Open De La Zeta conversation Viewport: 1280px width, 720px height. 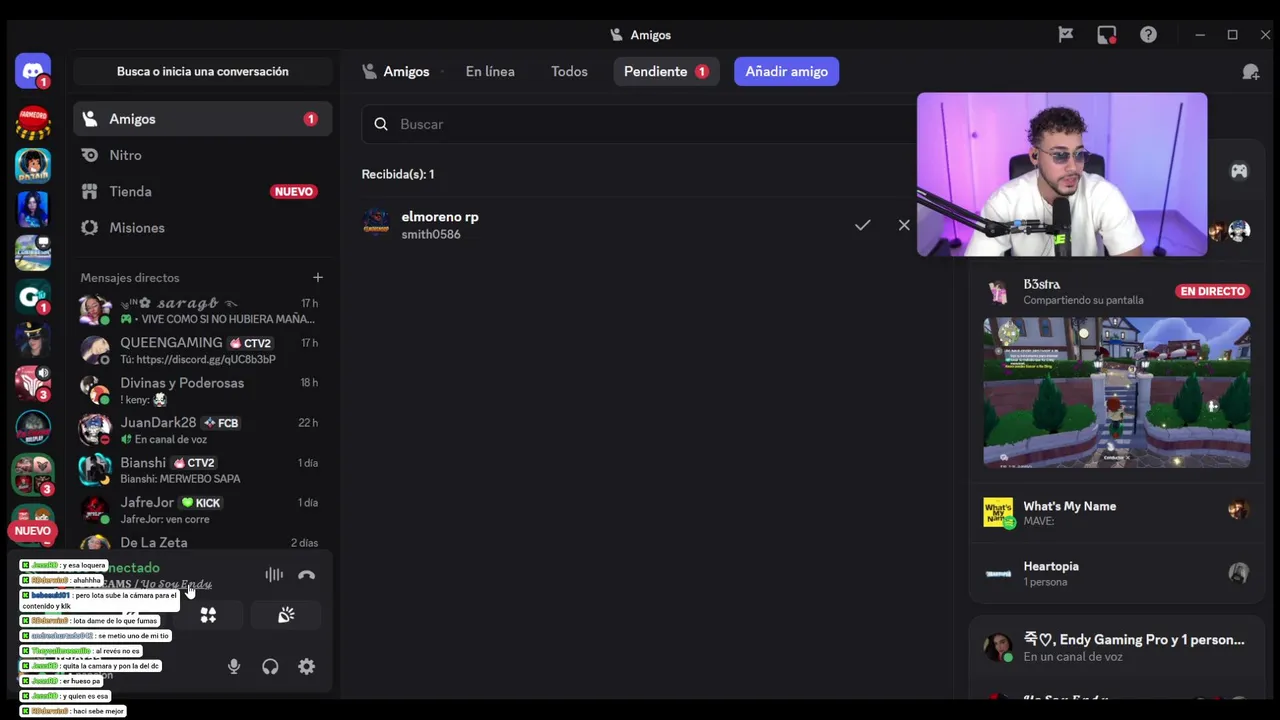[202, 542]
